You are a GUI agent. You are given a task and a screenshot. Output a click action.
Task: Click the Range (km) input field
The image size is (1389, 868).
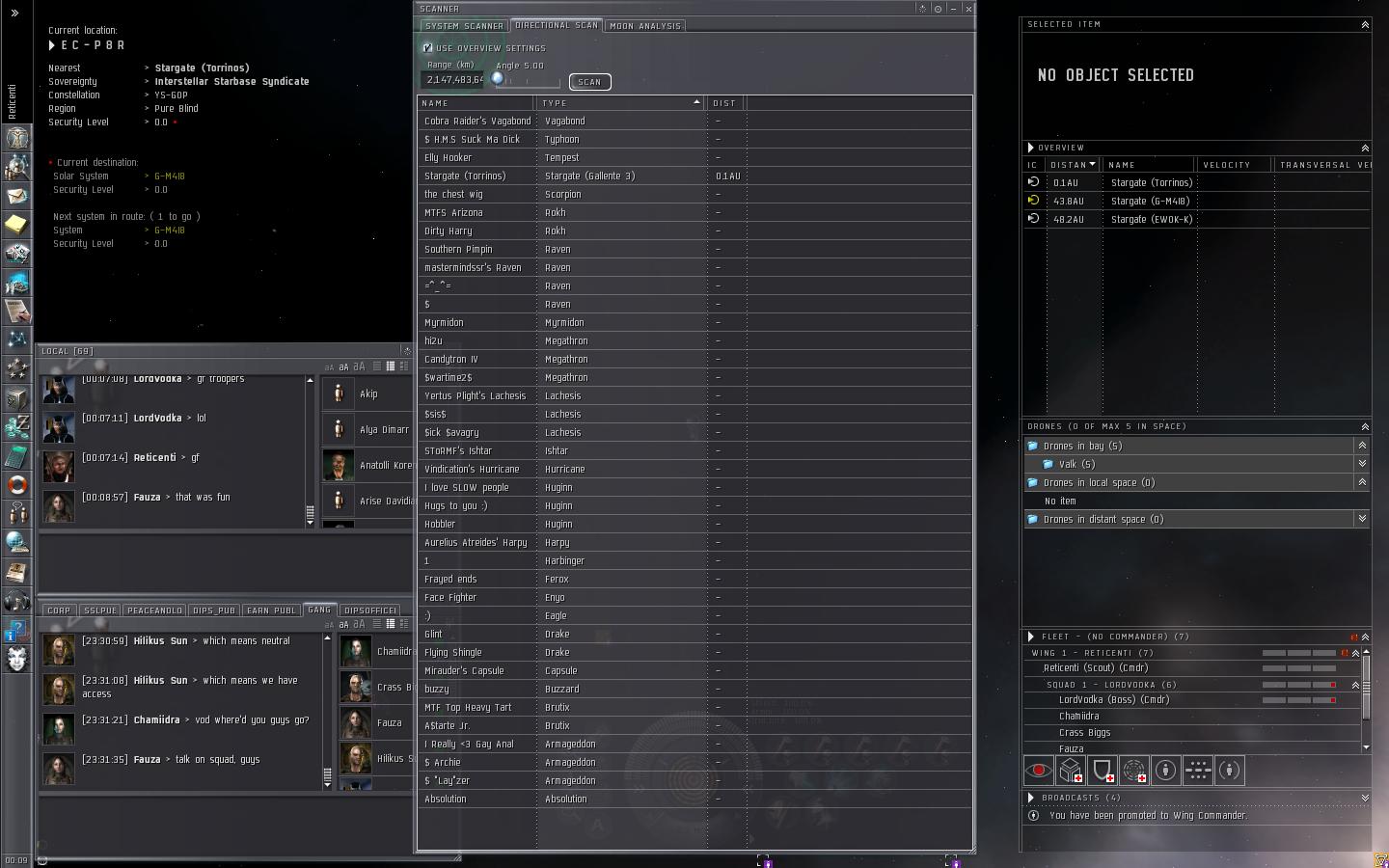tap(452, 80)
